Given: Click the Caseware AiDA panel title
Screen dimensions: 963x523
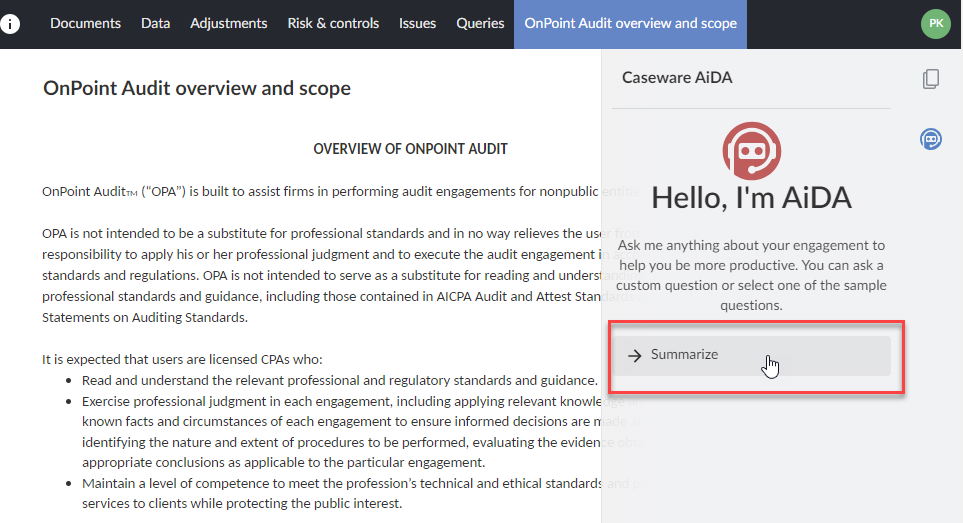Looking at the screenshot, I should (677, 78).
